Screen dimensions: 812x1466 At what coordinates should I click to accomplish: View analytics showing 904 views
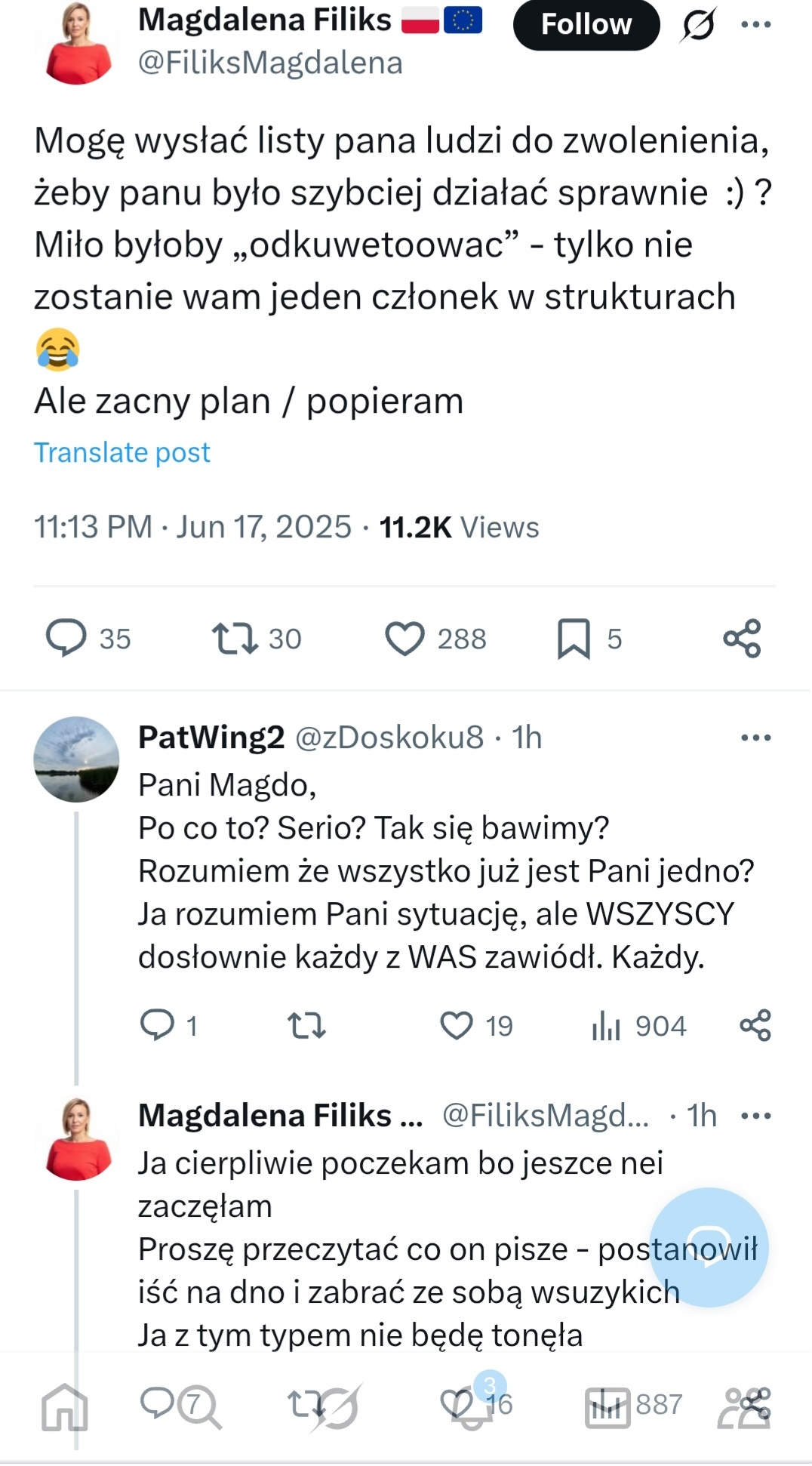point(606,1025)
